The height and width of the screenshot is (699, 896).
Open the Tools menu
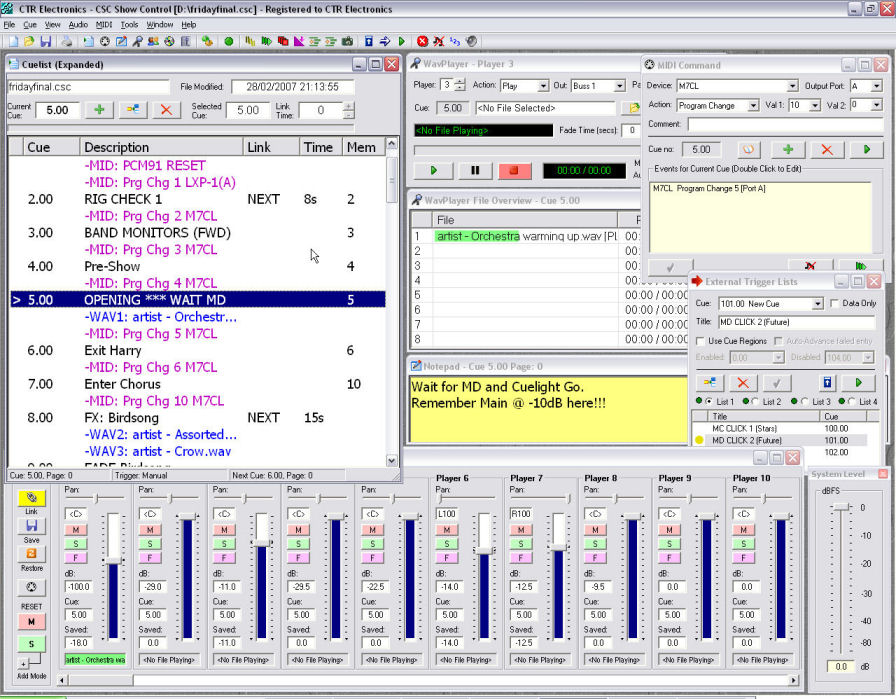coord(130,25)
